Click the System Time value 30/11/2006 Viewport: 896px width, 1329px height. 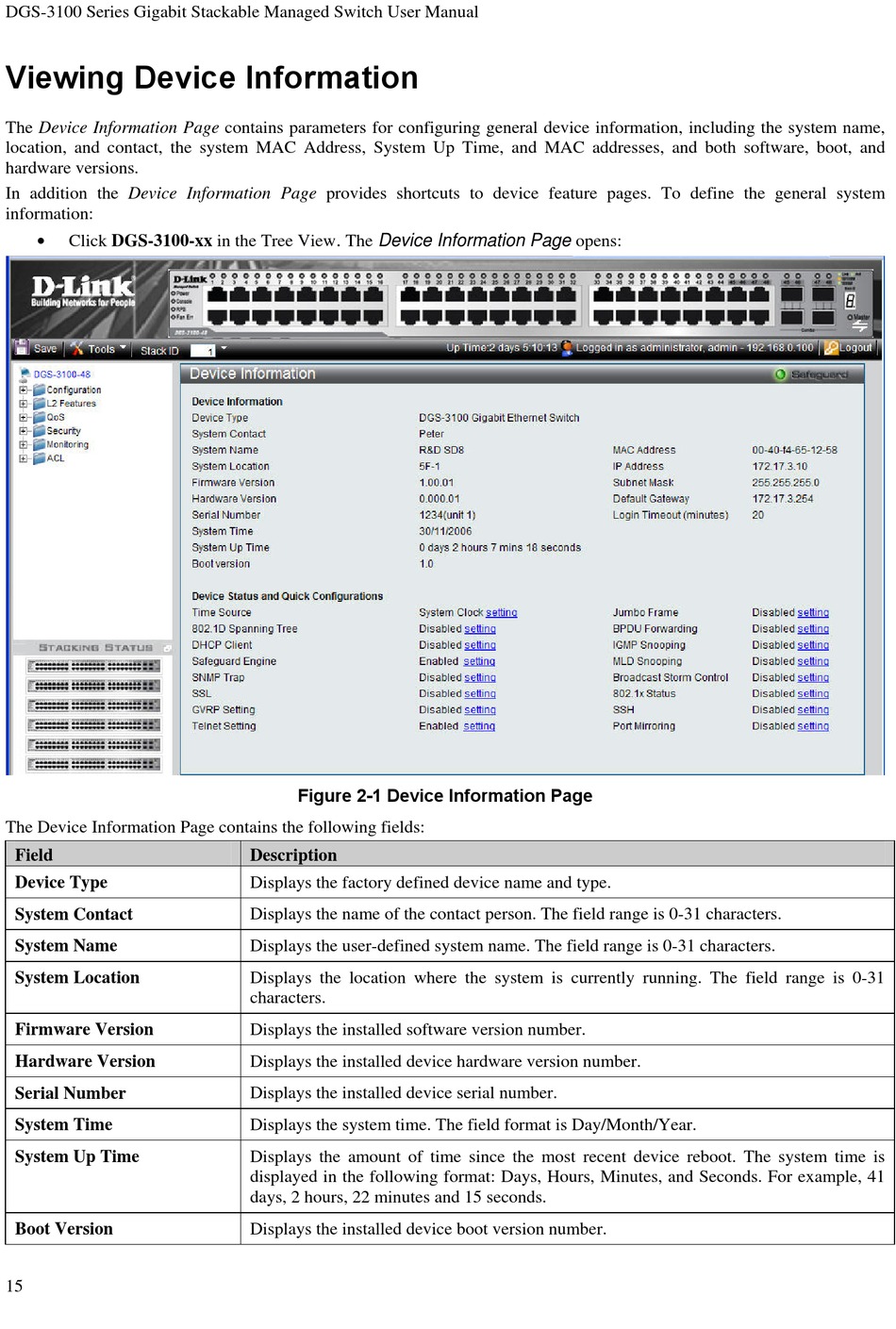pyautogui.click(x=445, y=531)
